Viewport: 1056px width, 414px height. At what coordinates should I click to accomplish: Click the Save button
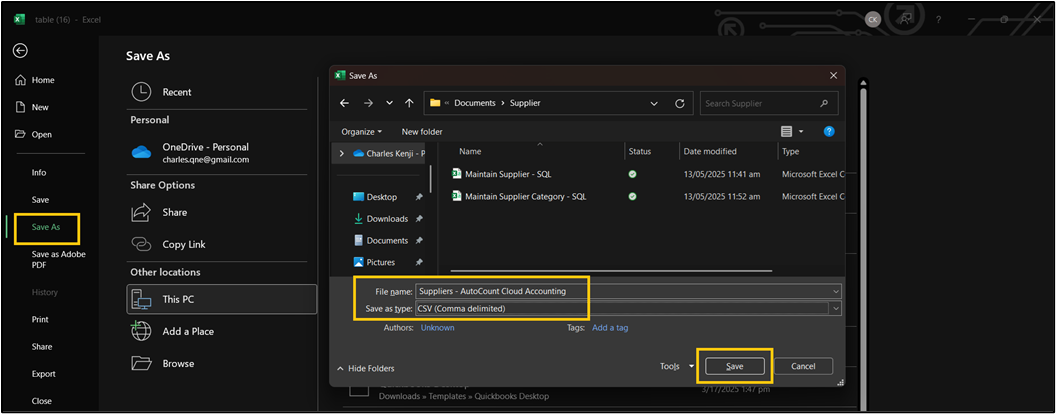click(x=735, y=366)
